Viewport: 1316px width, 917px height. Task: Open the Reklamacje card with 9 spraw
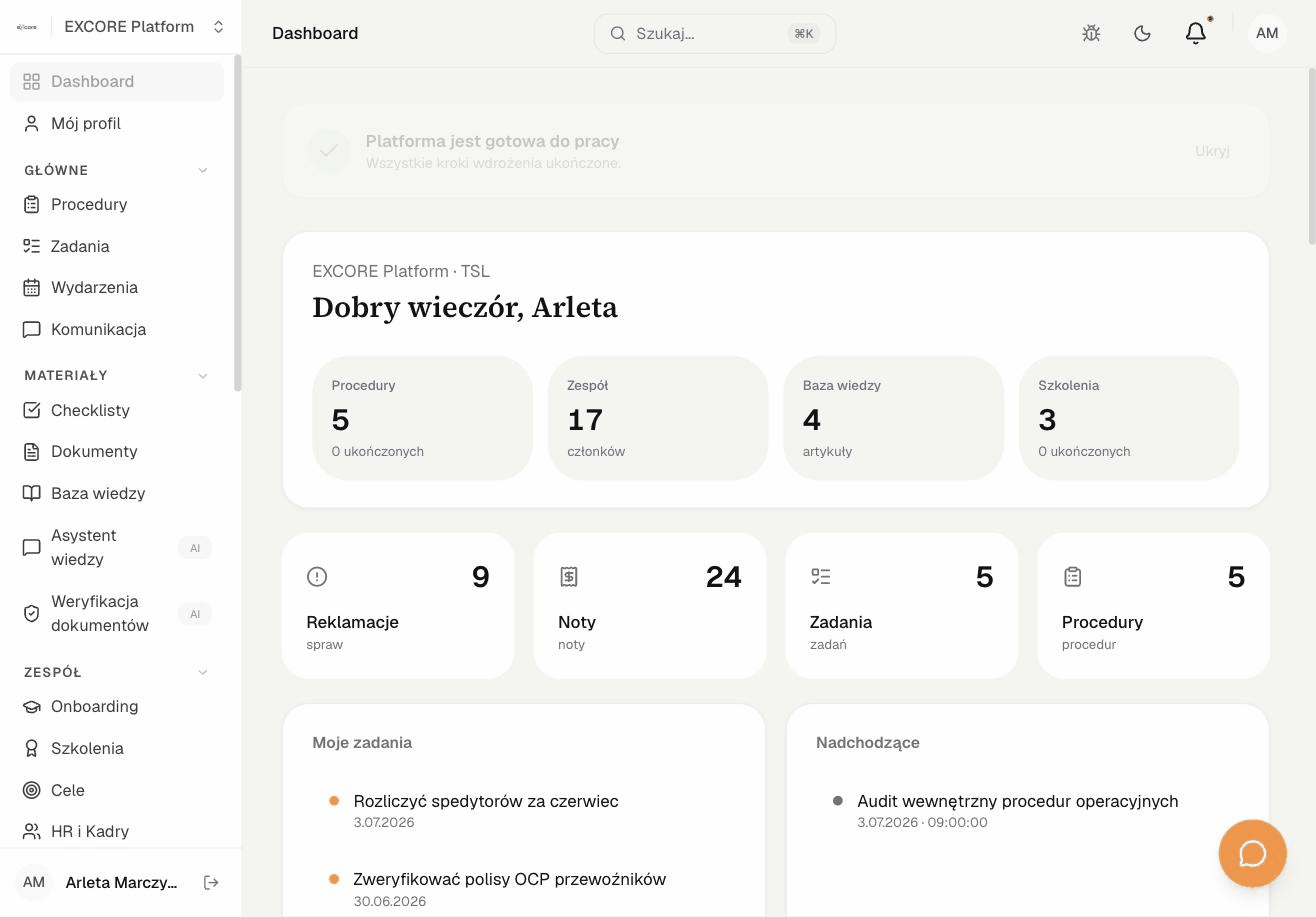(398, 606)
